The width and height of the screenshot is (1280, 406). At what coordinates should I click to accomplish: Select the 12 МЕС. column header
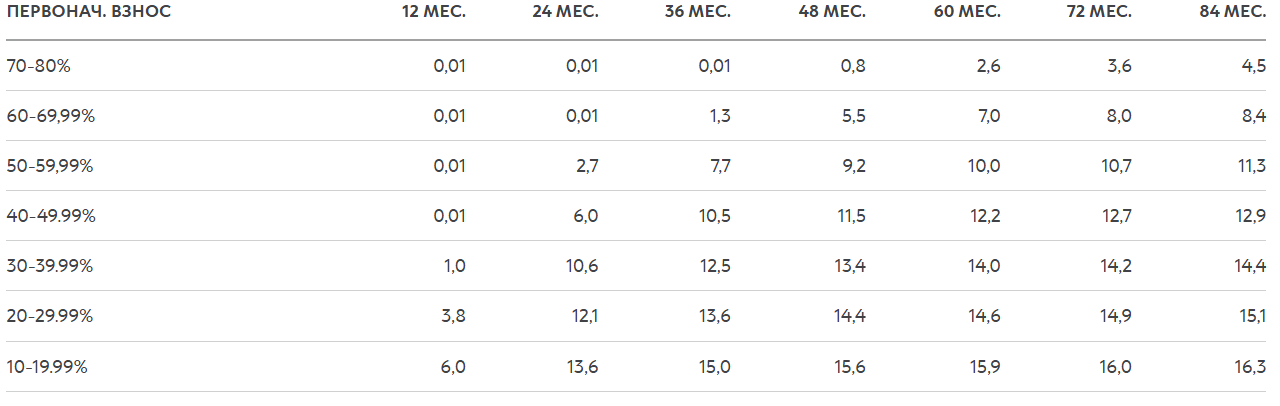click(x=434, y=12)
